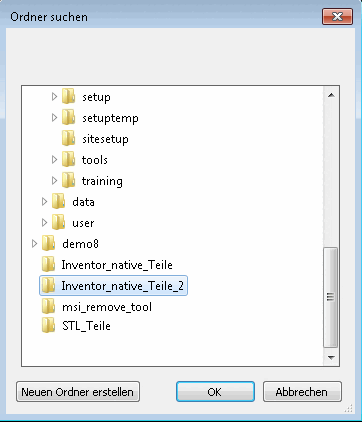
Task: Click the scrollbar up arrow
Action: [x=331, y=95]
